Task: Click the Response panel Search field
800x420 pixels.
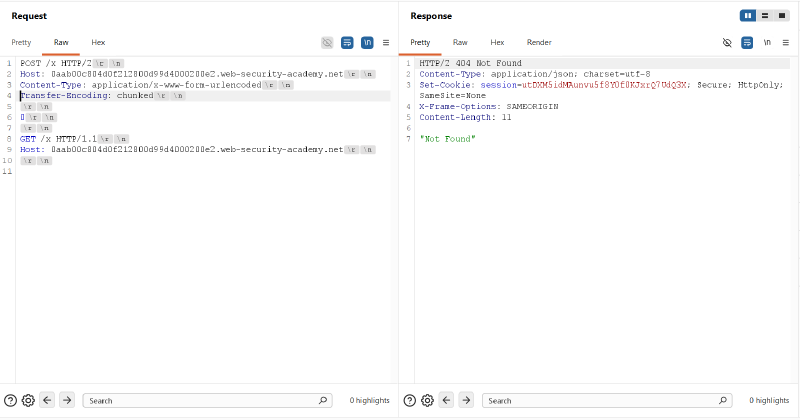Action: 607,401
